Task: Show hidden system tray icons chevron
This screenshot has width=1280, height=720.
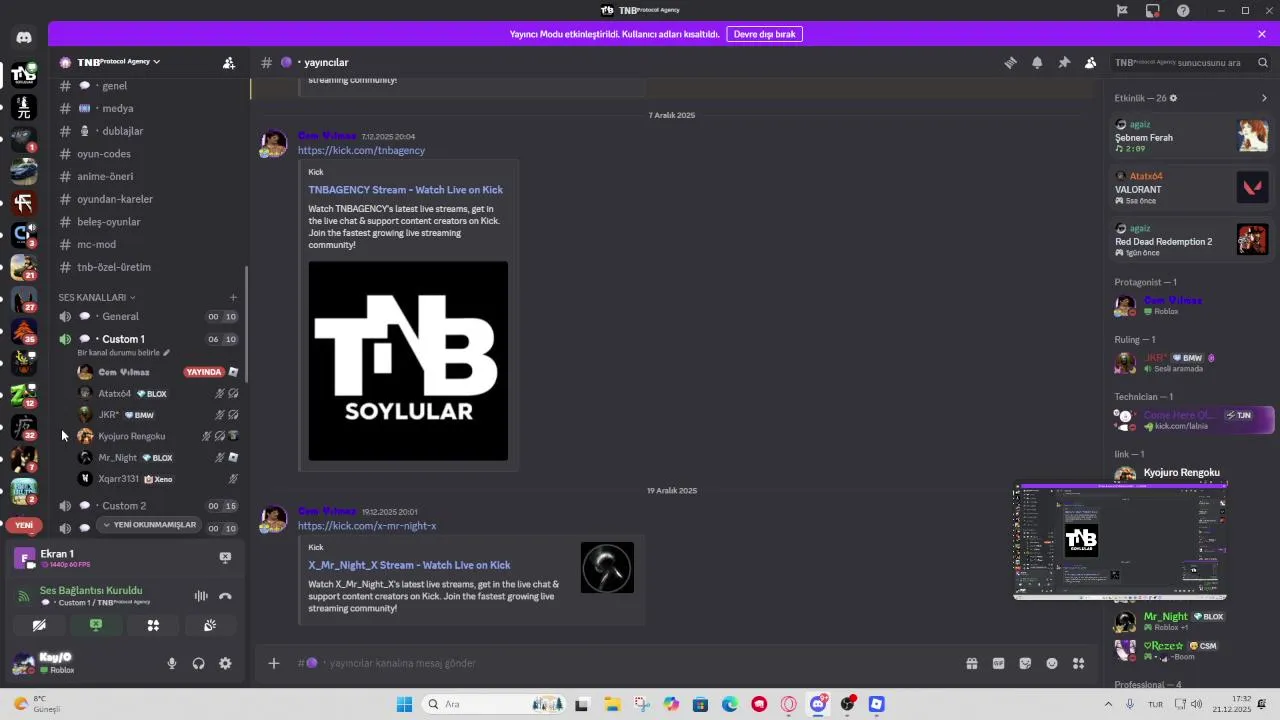Action: (x=1107, y=704)
